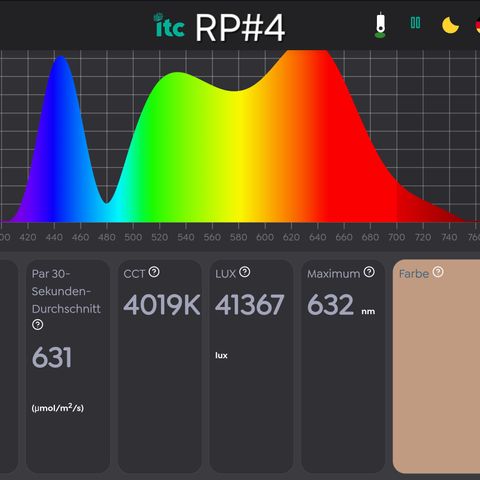
Task: Click the 540 wavelength axis label
Action: 186,237
